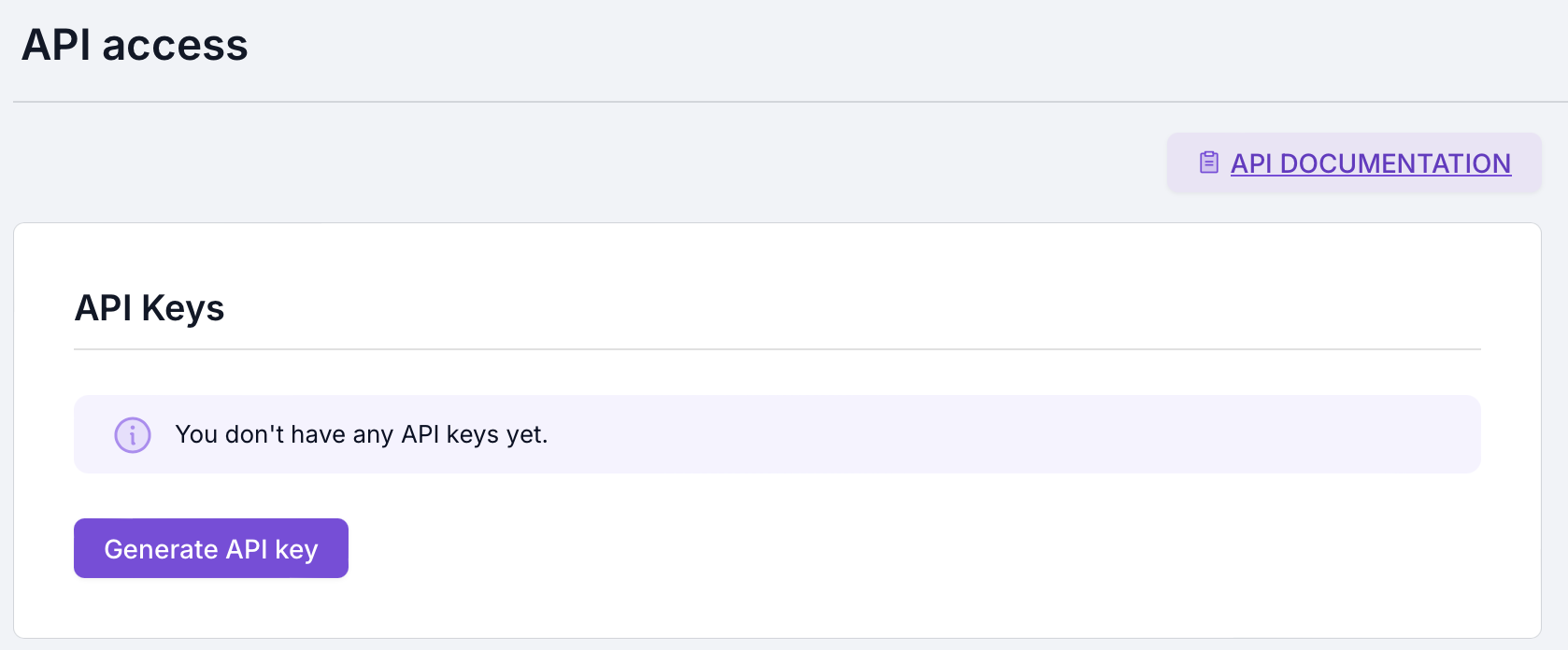This screenshot has width=1568, height=650.
Task: Click 'key' text on the Generate button
Action: pyautogui.click(x=296, y=549)
